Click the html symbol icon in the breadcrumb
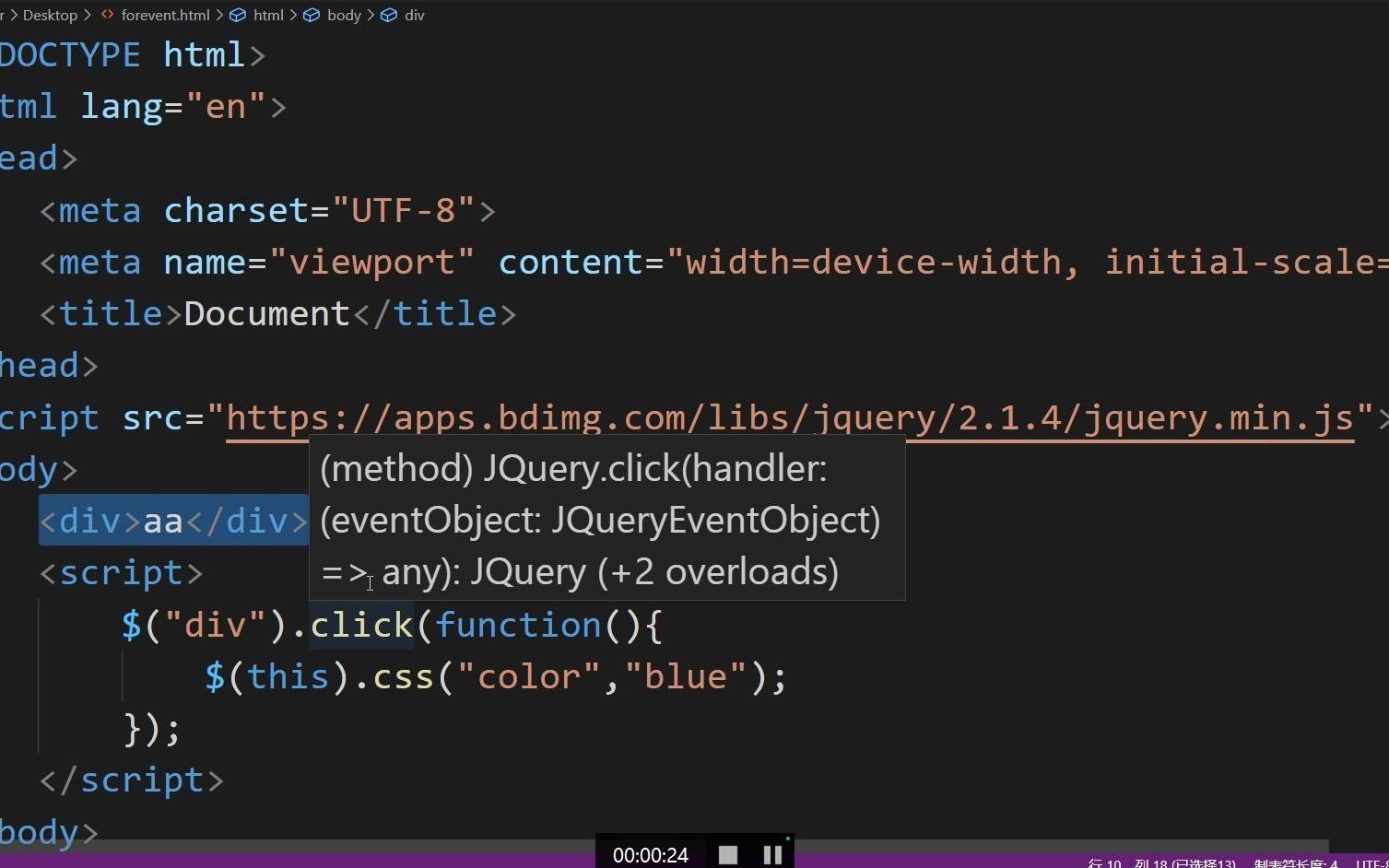The height and width of the screenshot is (868, 1389). [x=238, y=15]
